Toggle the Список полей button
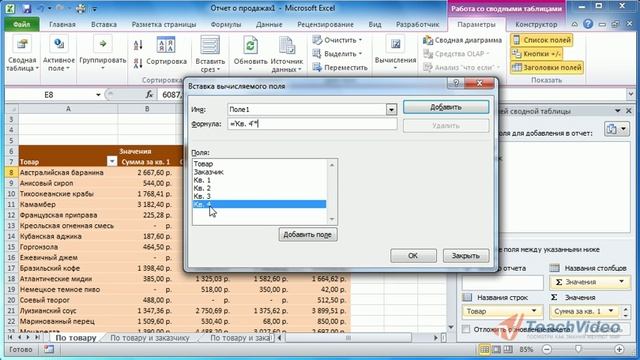The image size is (640, 360). click(541, 40)
